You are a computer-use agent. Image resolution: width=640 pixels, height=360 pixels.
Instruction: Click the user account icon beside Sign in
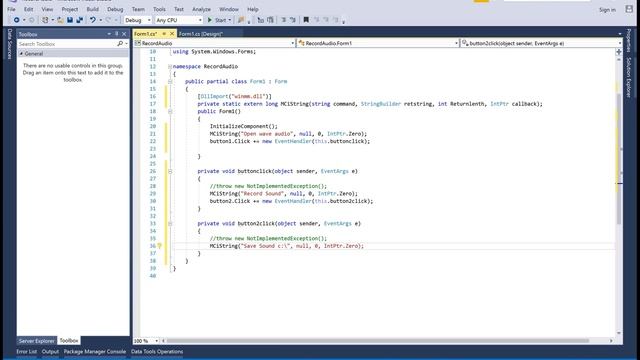coord(629,9)
